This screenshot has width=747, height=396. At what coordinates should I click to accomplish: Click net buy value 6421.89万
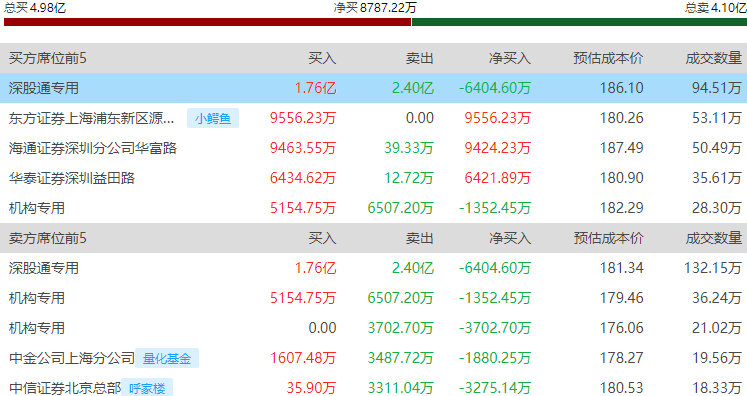coord(497,178)
